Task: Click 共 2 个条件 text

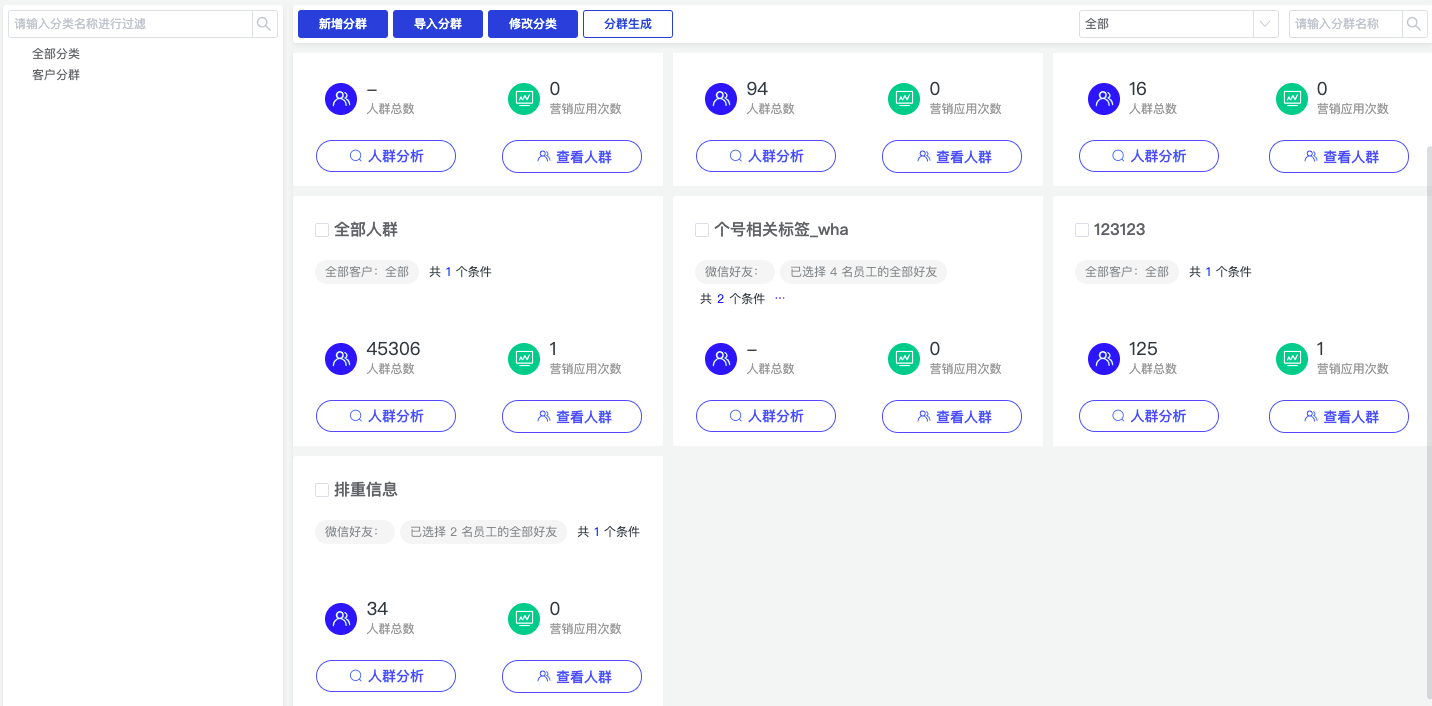Action: 732,299
